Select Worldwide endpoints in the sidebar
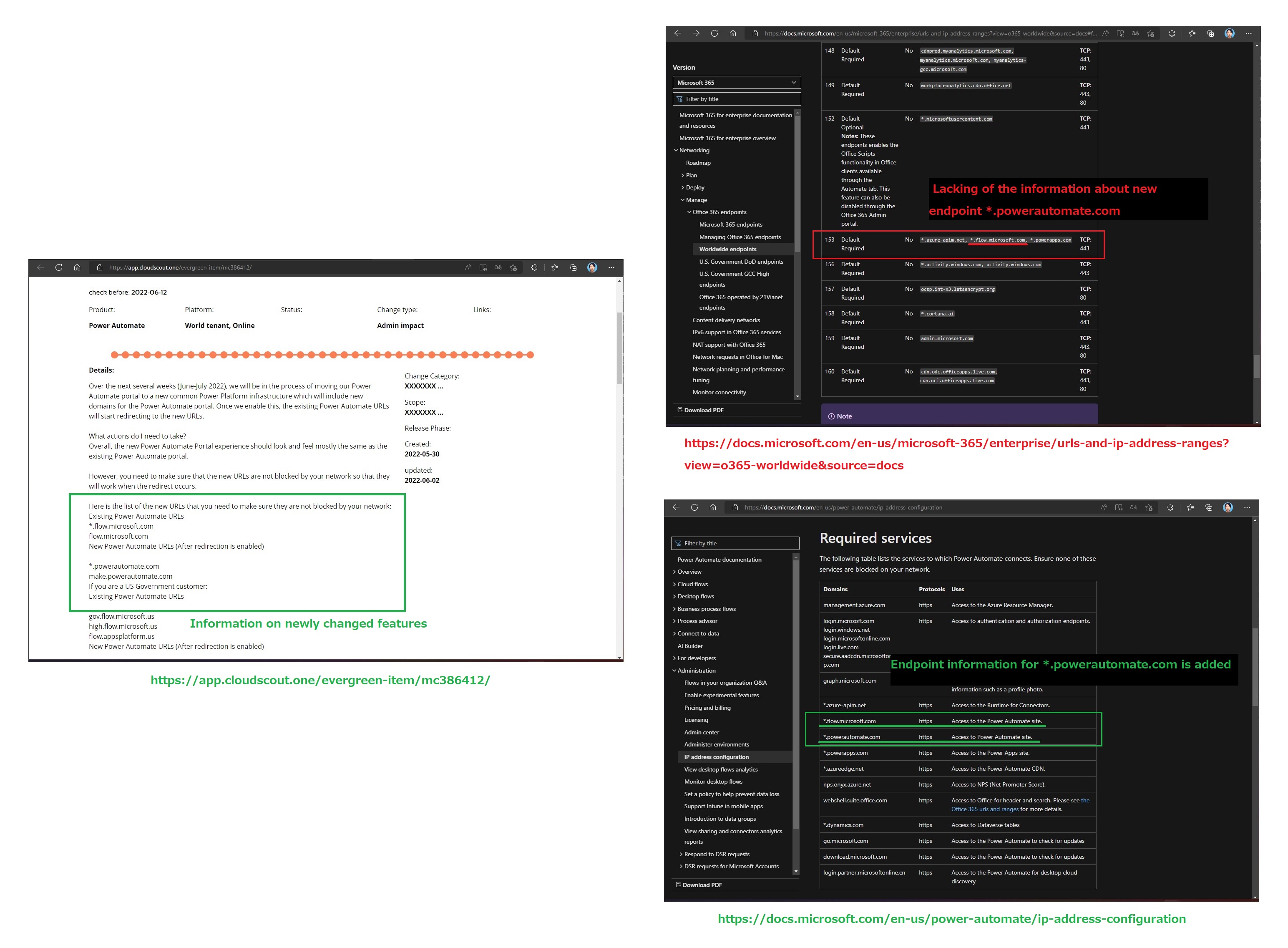This screenshot has width=1288, height=948. point(727,249)
